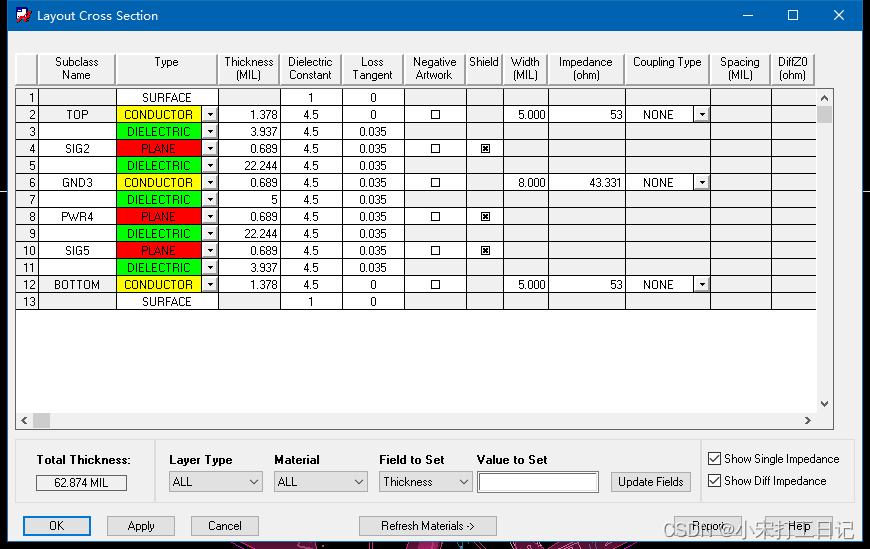Disable the Show Diff Impedance checkbox
Image resolution: width=870 pixels, height=549 pixels.
[x=714, y=481]
